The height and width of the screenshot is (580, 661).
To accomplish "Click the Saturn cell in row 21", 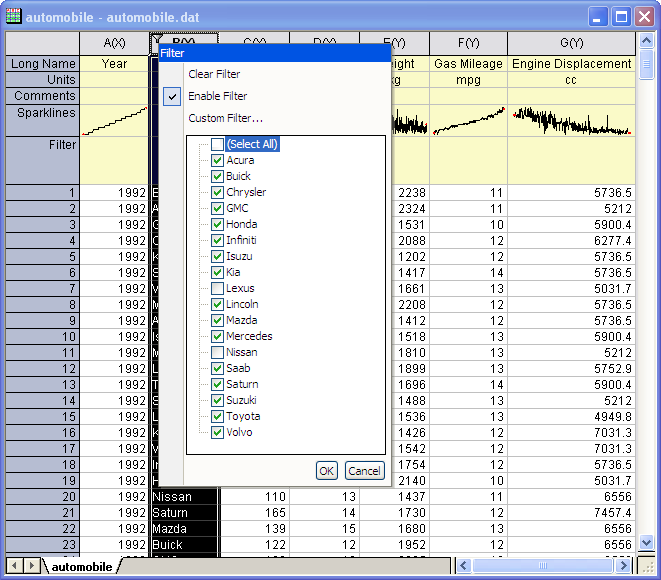I will coord(185,513).
